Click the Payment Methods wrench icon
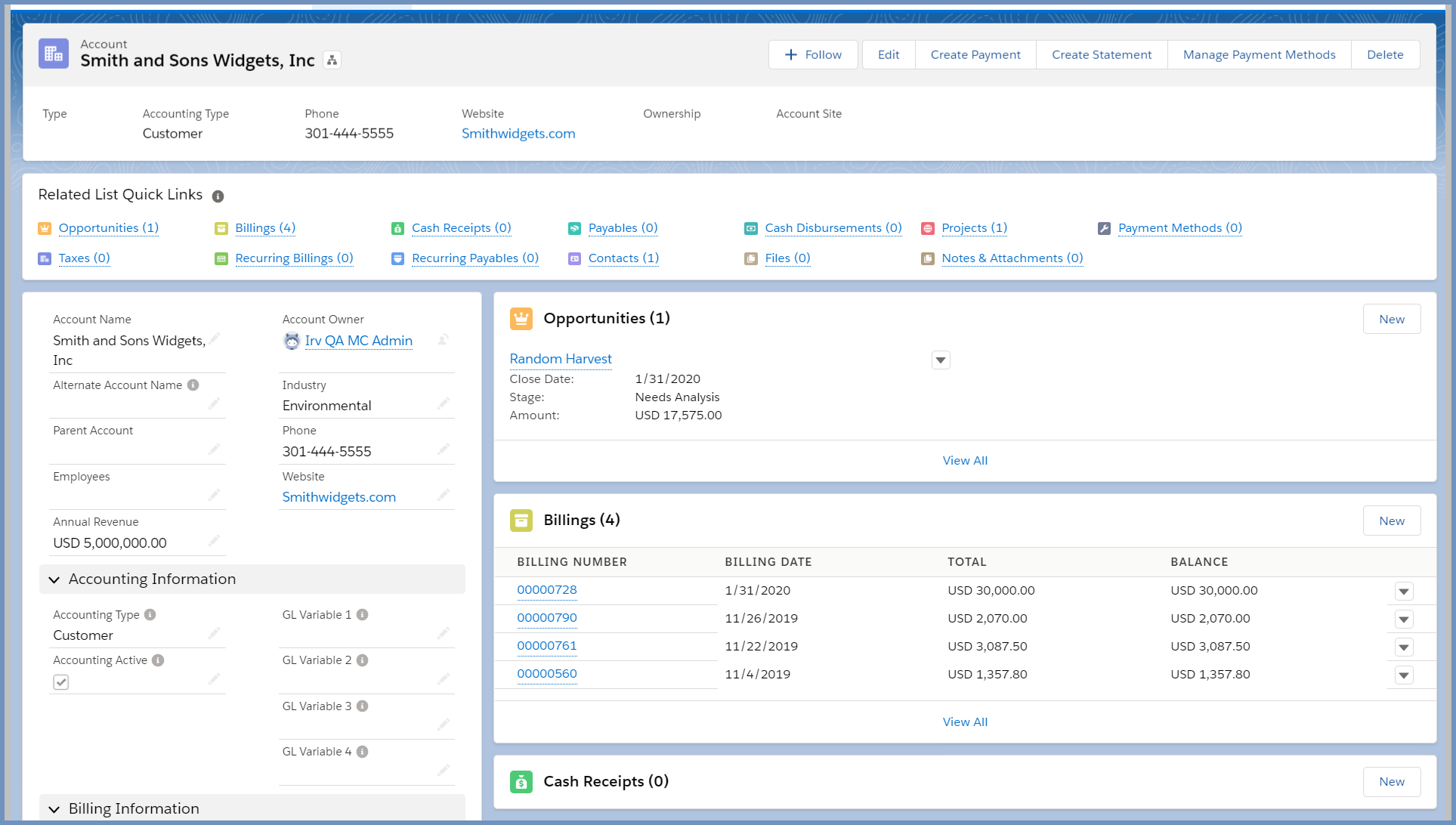1456x825 pixels. click(1104, 228)
